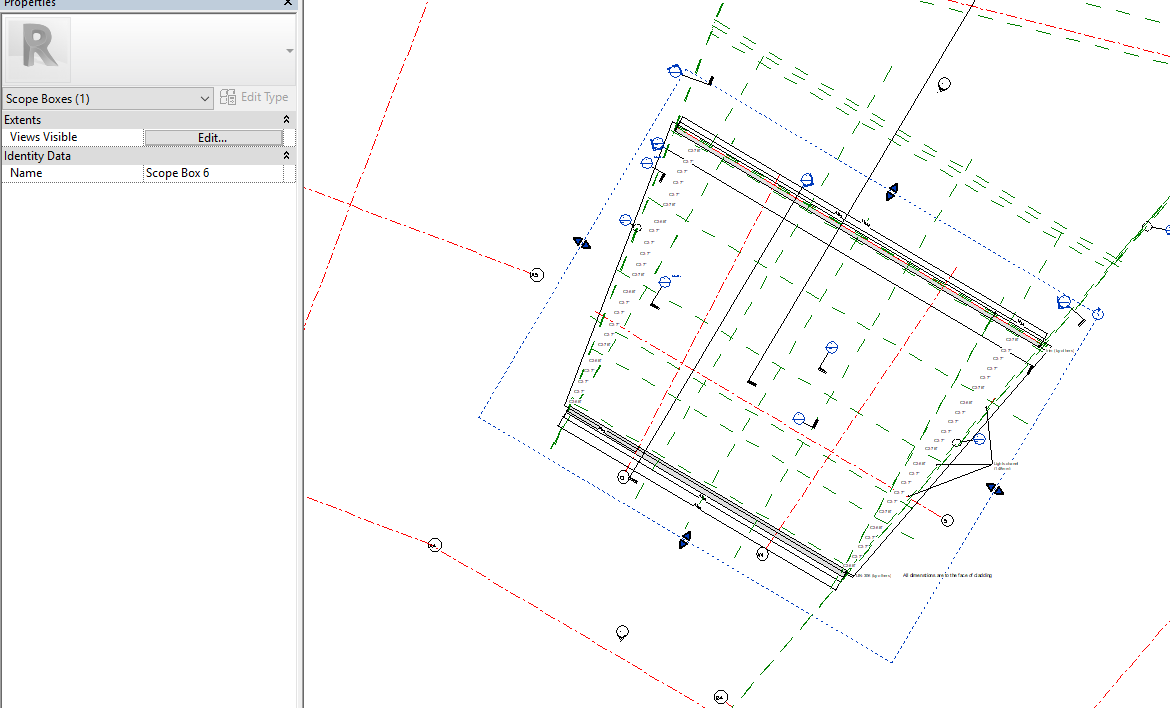Select grid bubble 5 on the right side

946,520
